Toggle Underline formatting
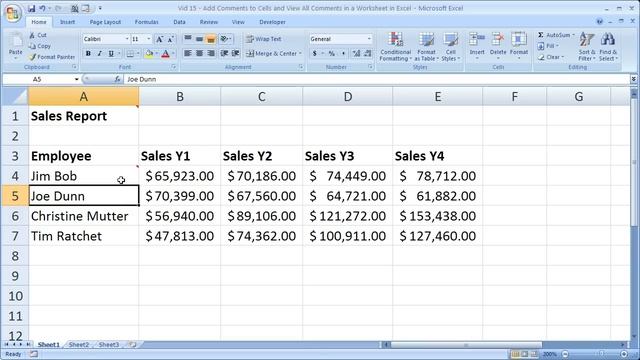 (x=111, y=53)
